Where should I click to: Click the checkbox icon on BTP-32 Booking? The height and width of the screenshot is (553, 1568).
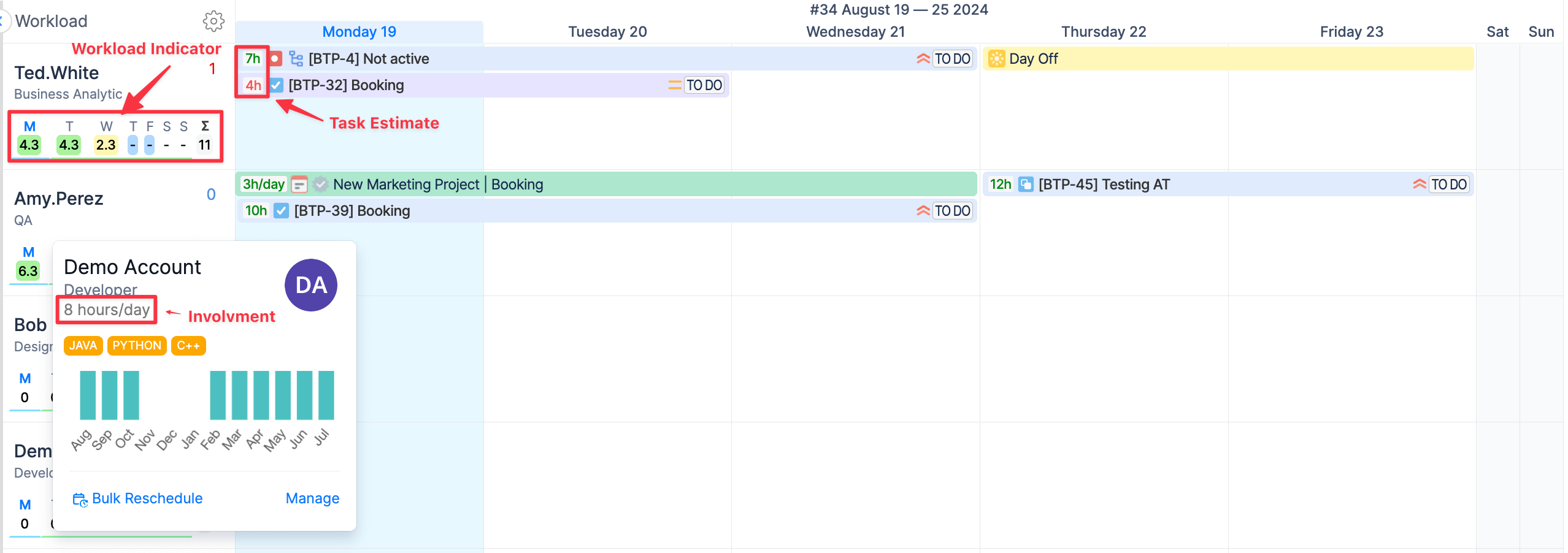pyautogui.click(x=277, y=85)
